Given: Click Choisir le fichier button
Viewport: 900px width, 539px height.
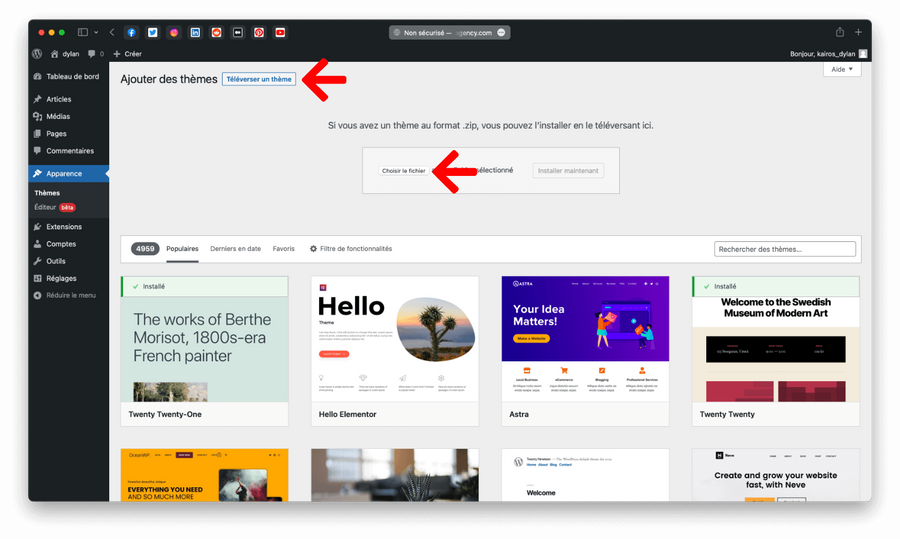Looking at the screenshot, I should 404,170.
